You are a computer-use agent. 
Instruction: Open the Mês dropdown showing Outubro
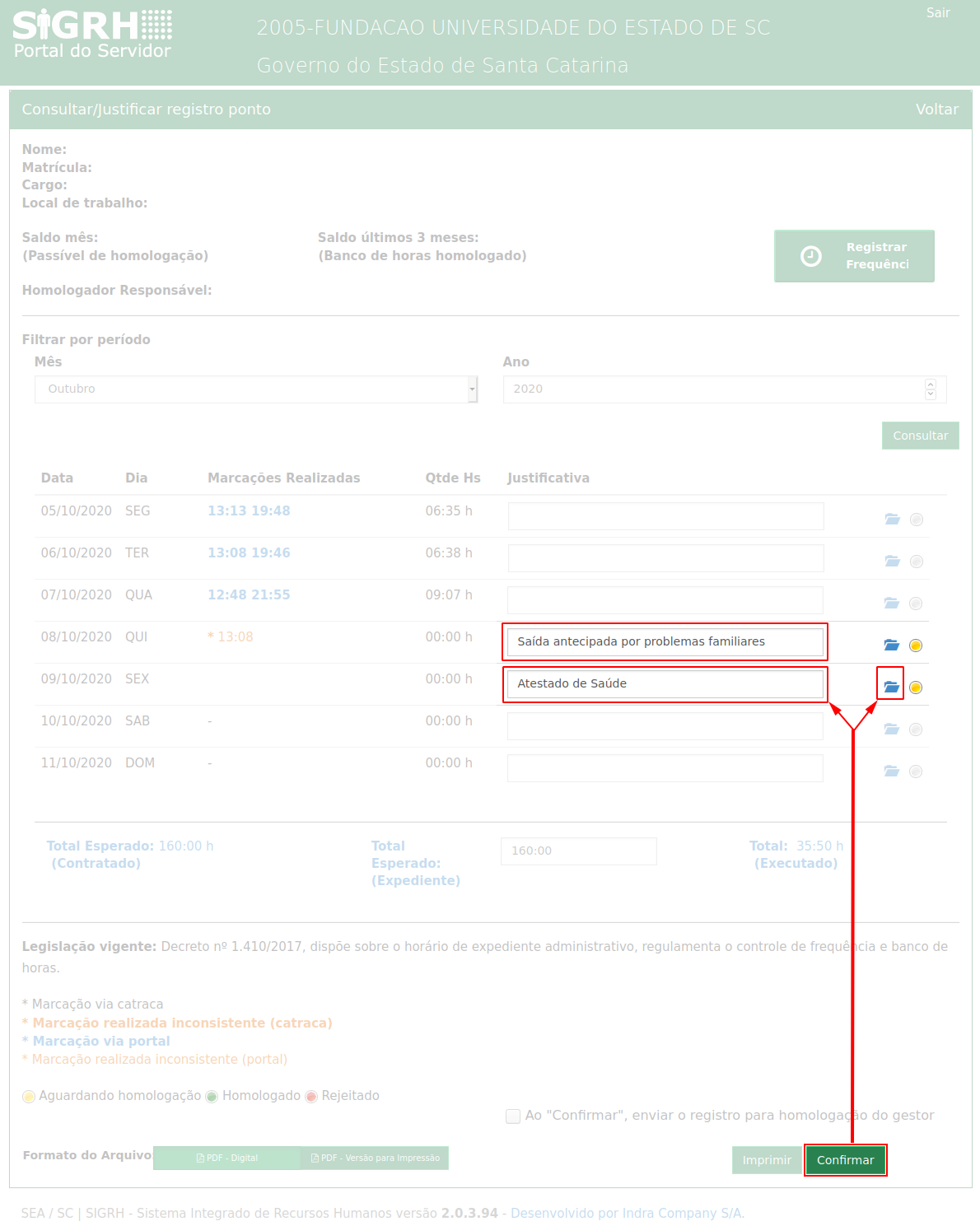coord(256,389)
